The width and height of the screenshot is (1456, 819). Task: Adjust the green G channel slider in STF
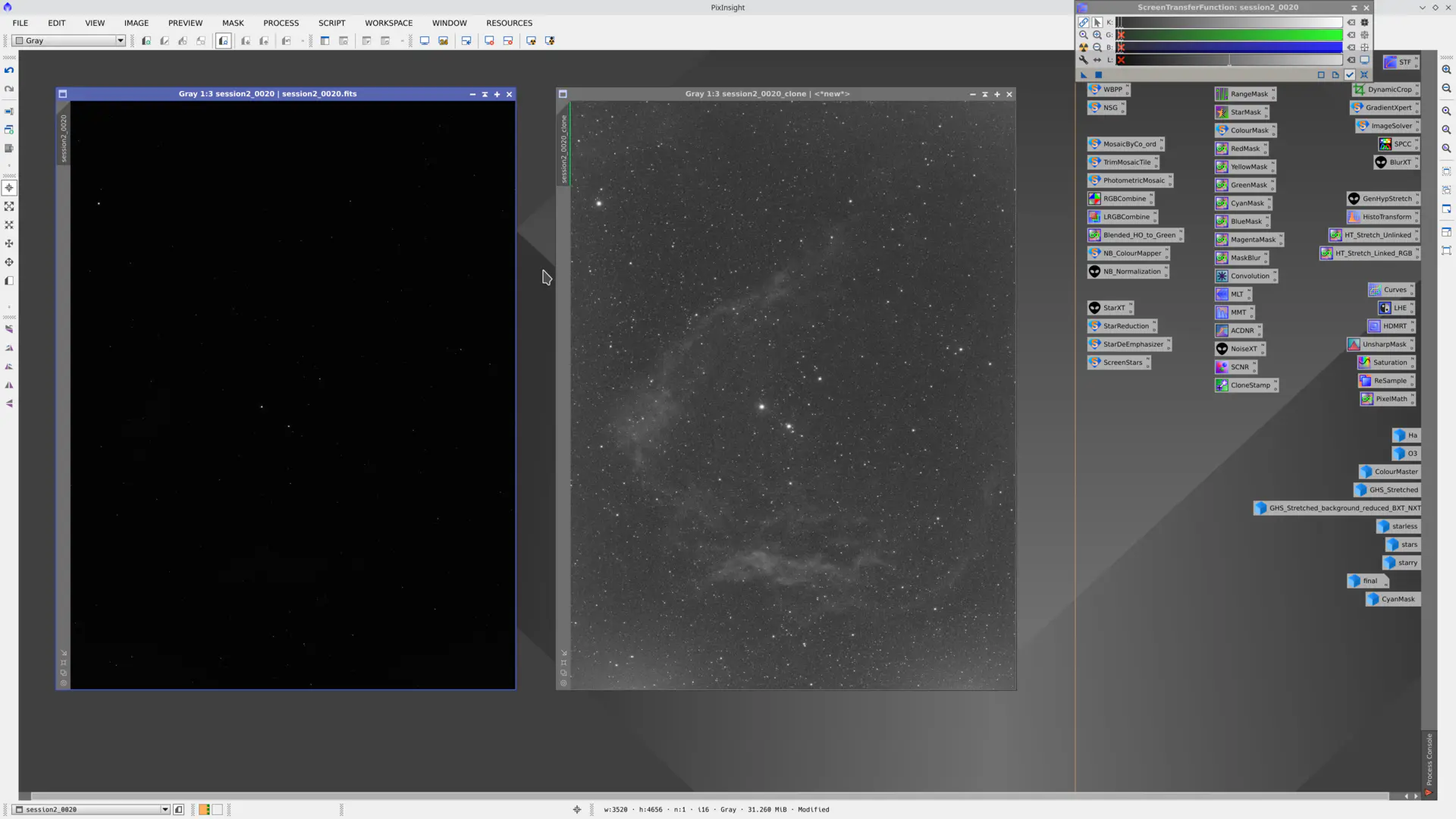1228,35
